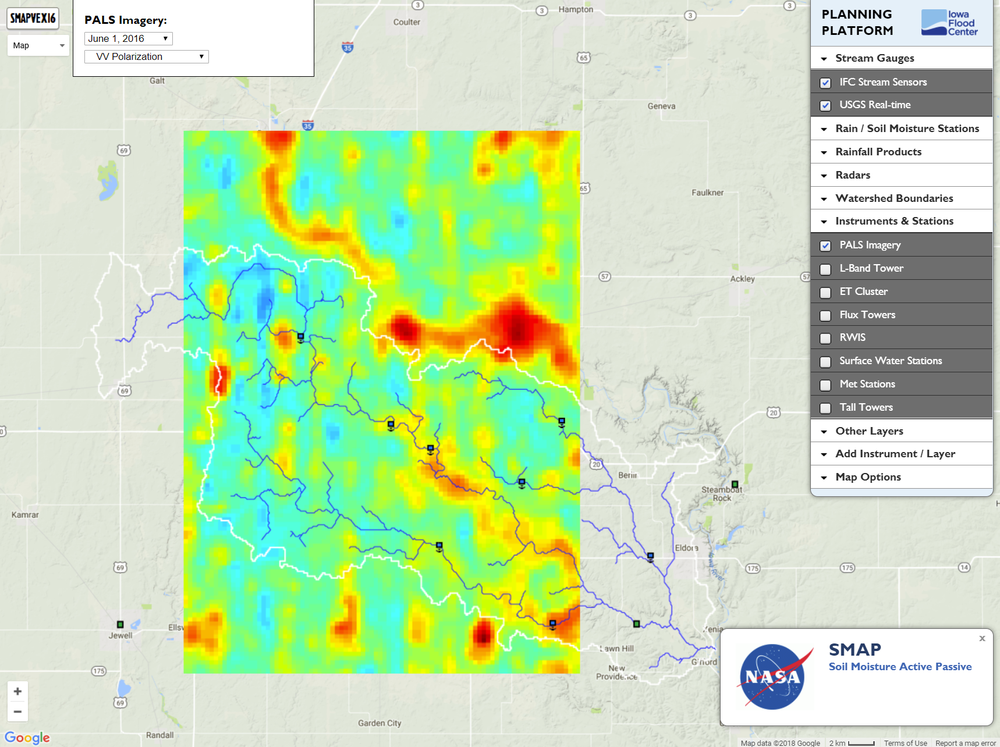Expand the Rainfall Products section
Image resolution: width=1000 pixels, height=747 pixels.
click(878, 152)
